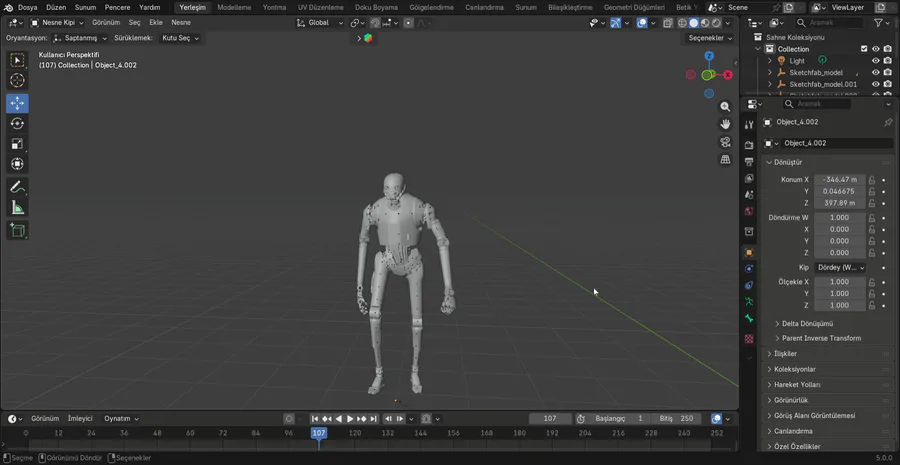Open the Output properties tab

pyautogui.click(x=748, y=162)
